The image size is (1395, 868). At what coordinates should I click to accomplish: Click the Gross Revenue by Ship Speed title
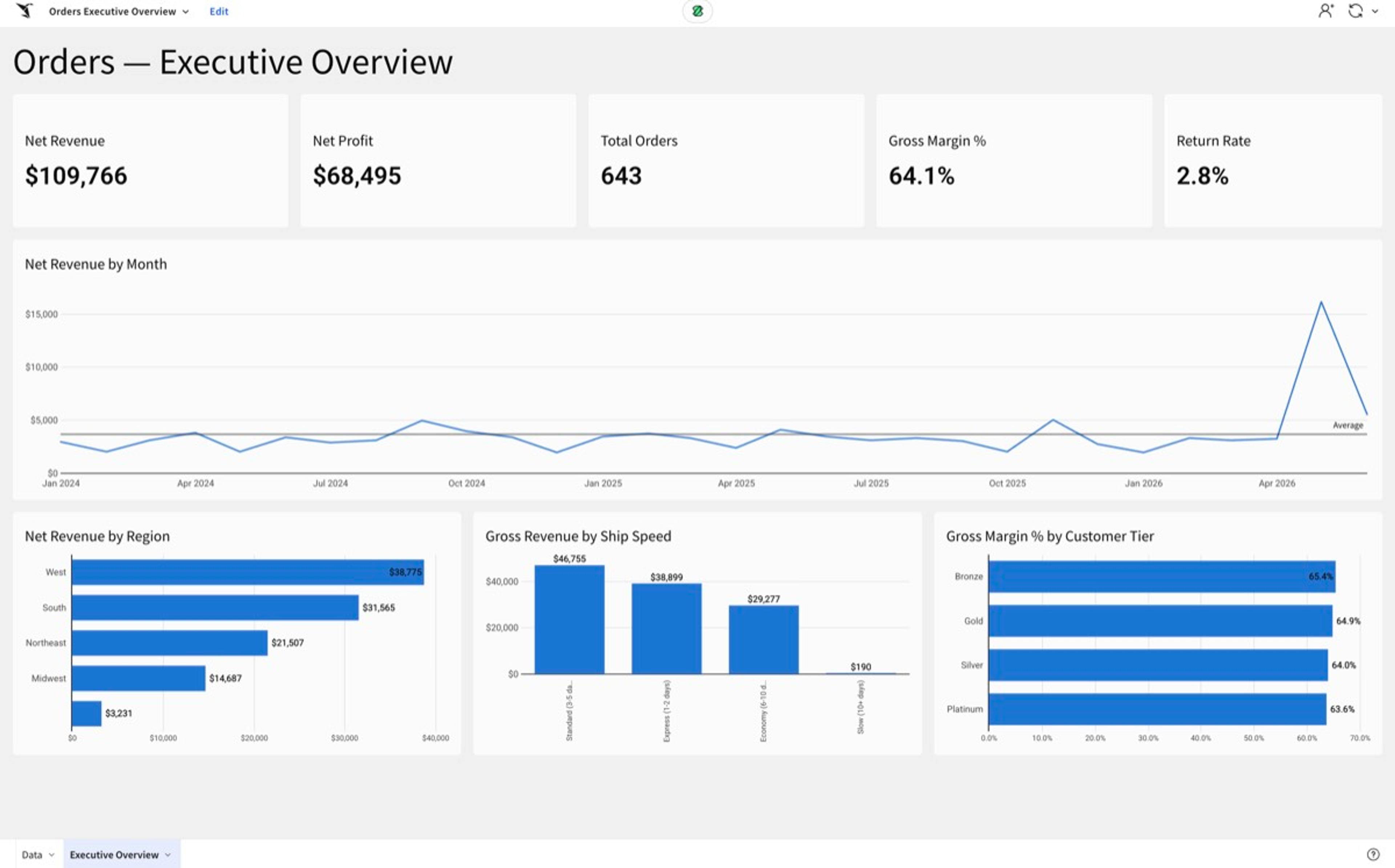578,536
